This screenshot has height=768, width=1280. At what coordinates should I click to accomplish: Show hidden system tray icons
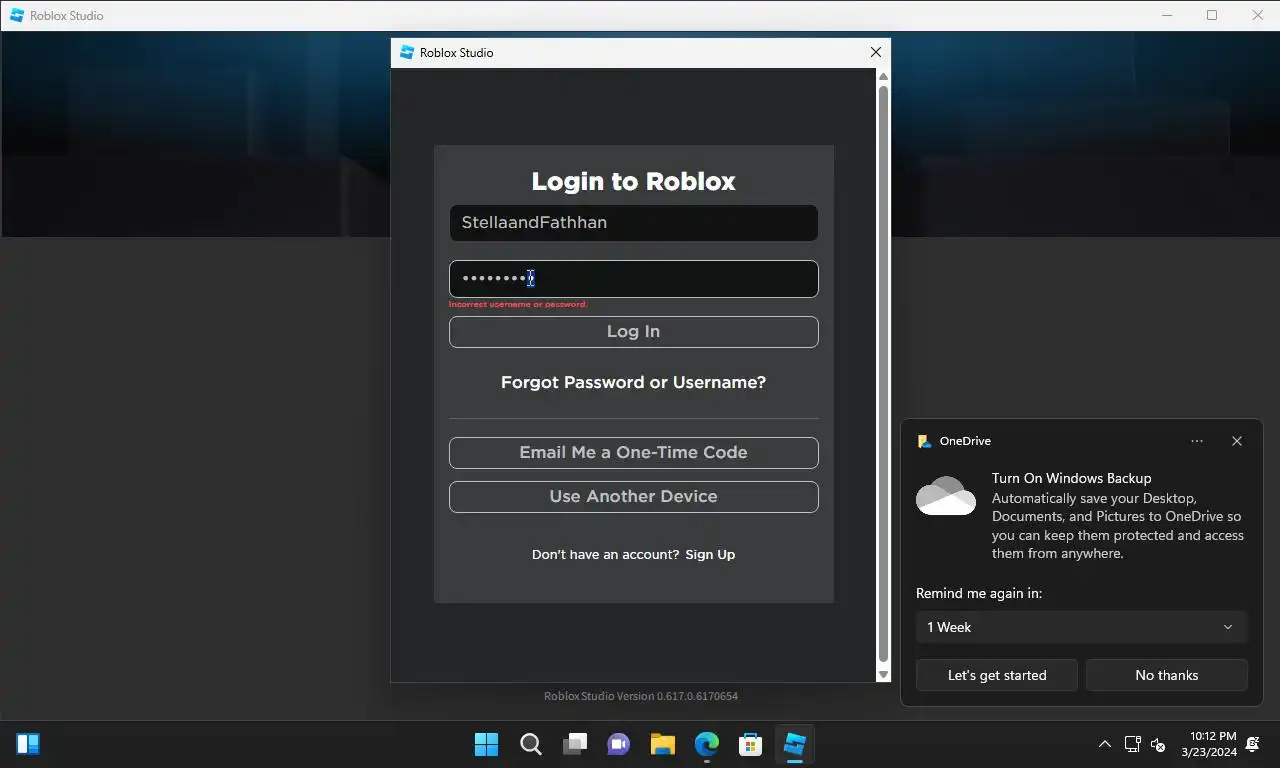[x=1105, y=744]
